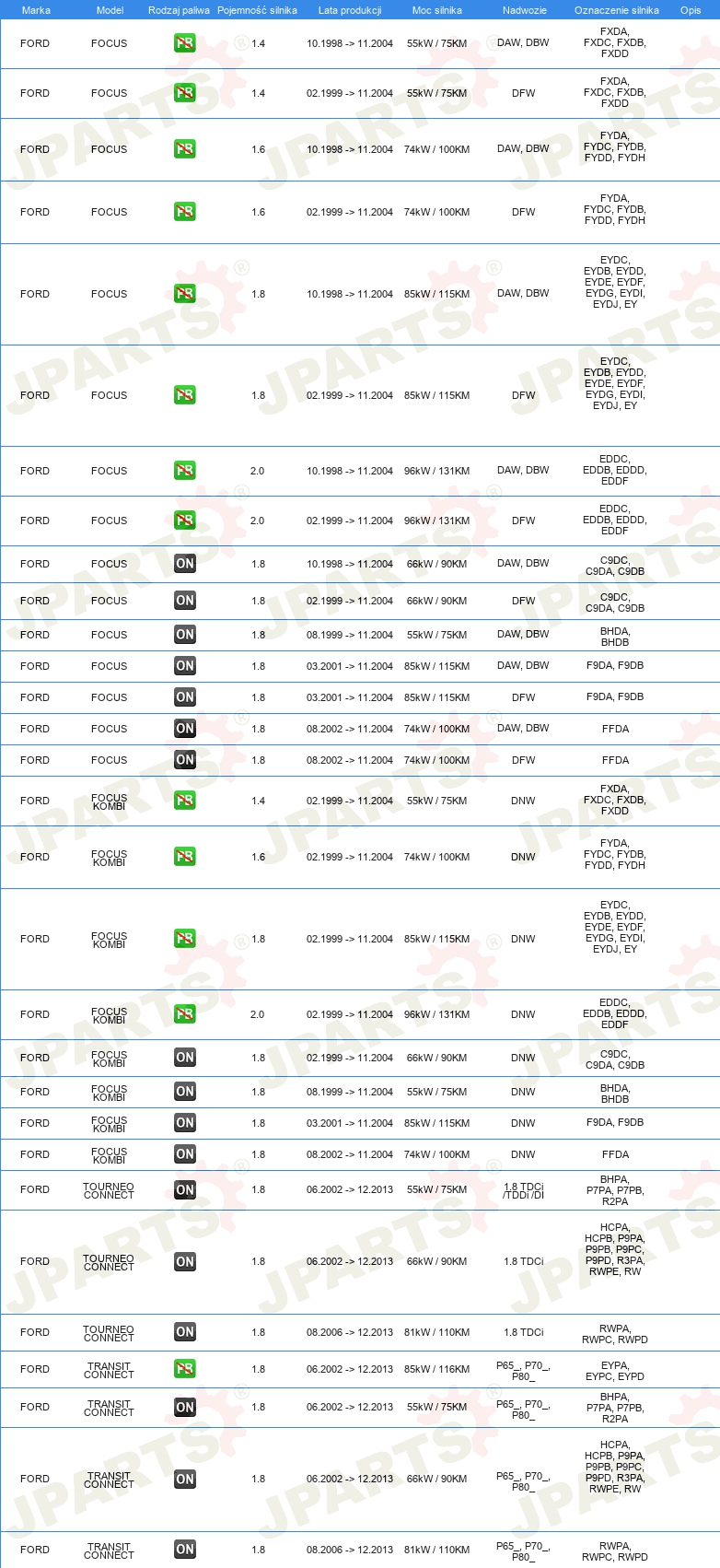
Task: Click diesel ON icon in Focus 03.2001 DAW, DBW row
Action: point(184,666)
